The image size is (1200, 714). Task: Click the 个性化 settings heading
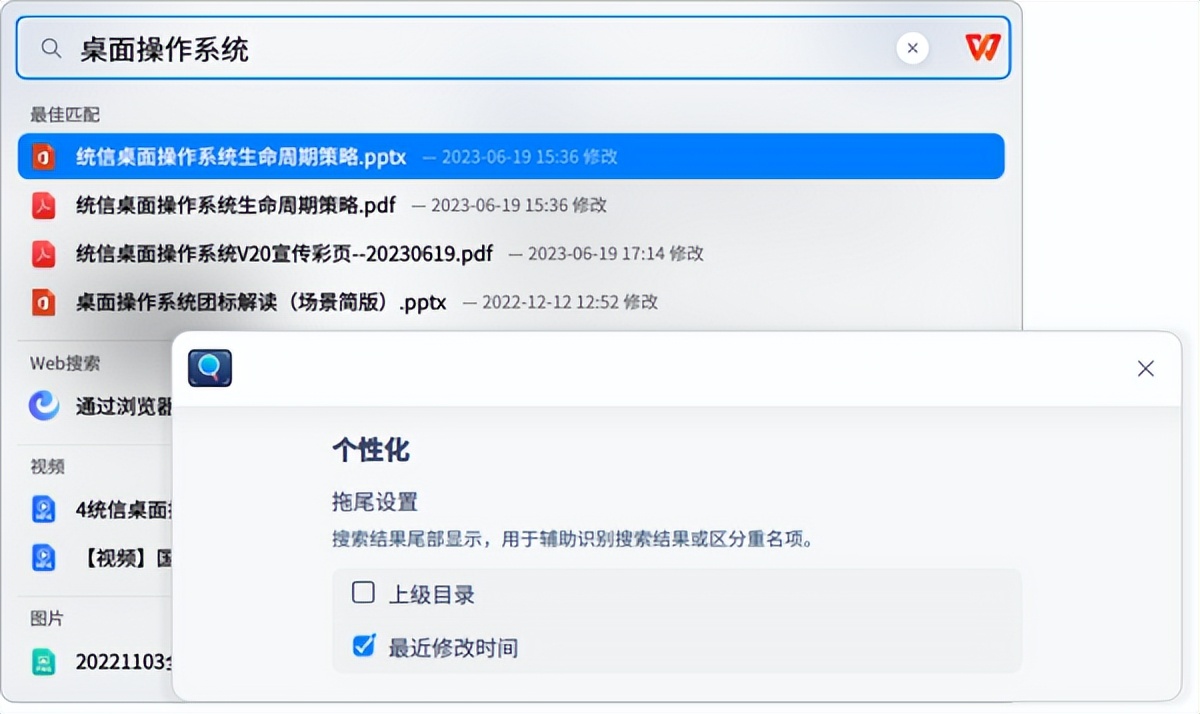[371, 449]
